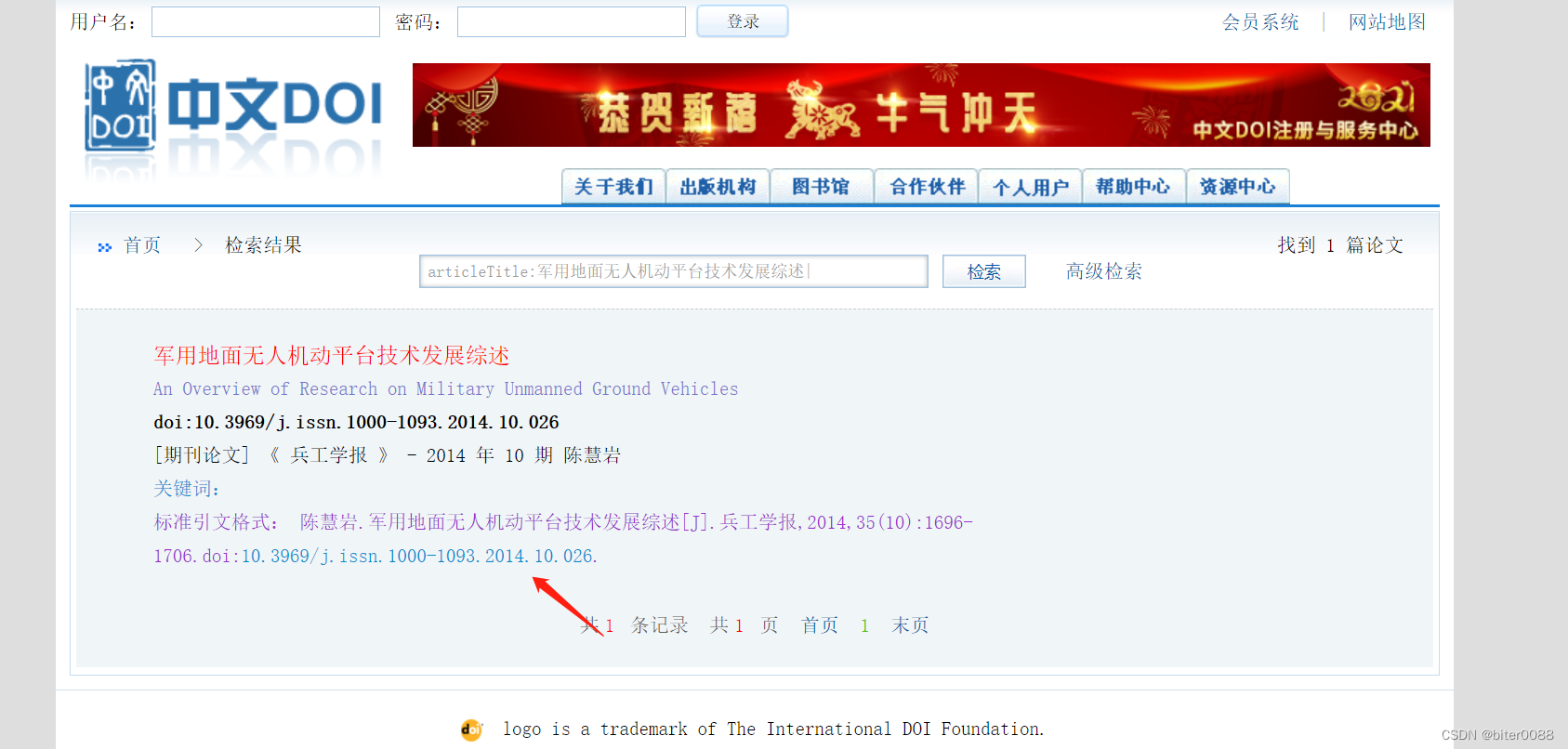The width and height of the screenshot is (1568, 749).
Task: Click the home breadcrumb arrow icon
Action: 104,247
